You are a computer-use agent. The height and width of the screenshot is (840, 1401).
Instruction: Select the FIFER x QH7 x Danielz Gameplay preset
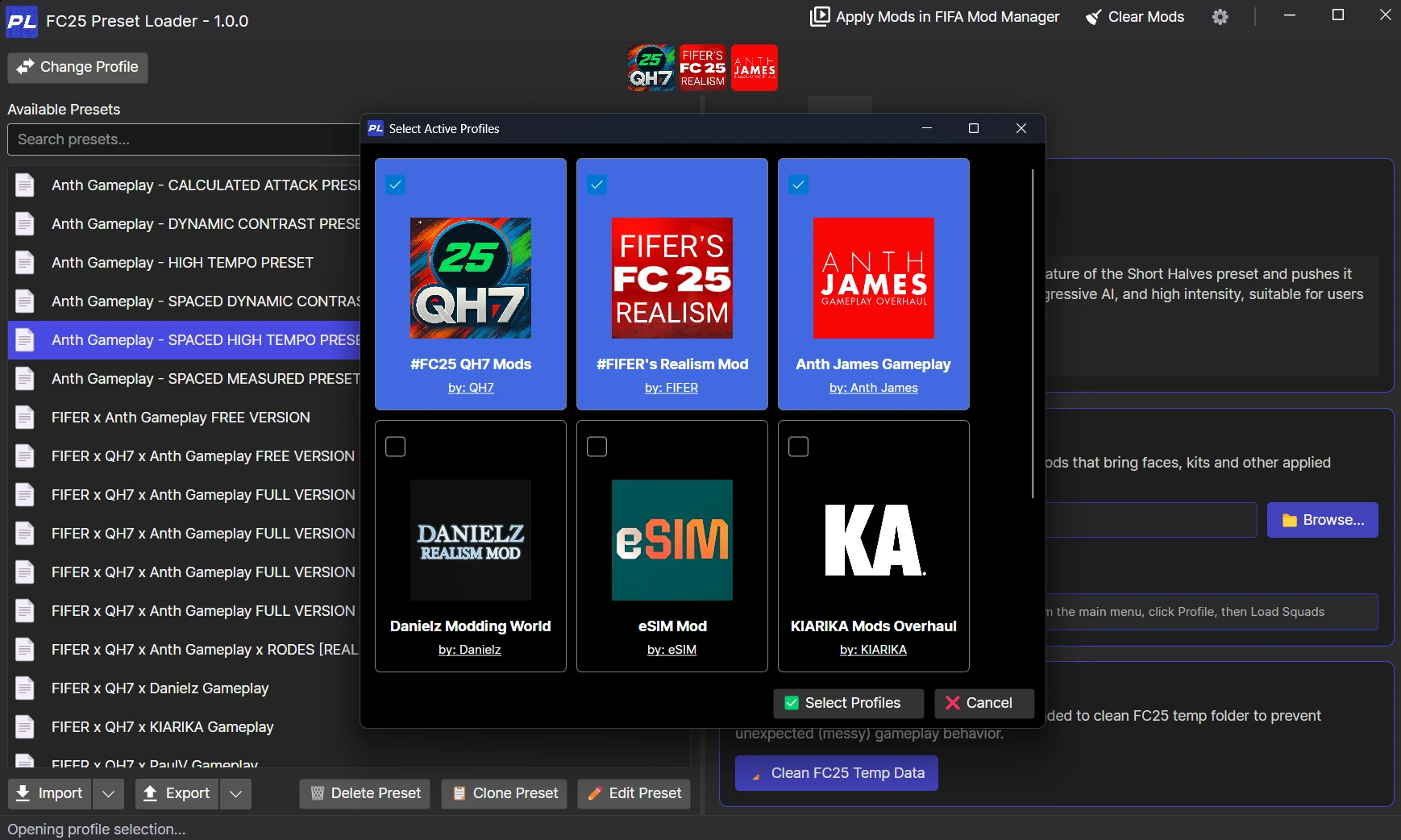[x=159, y=688]
